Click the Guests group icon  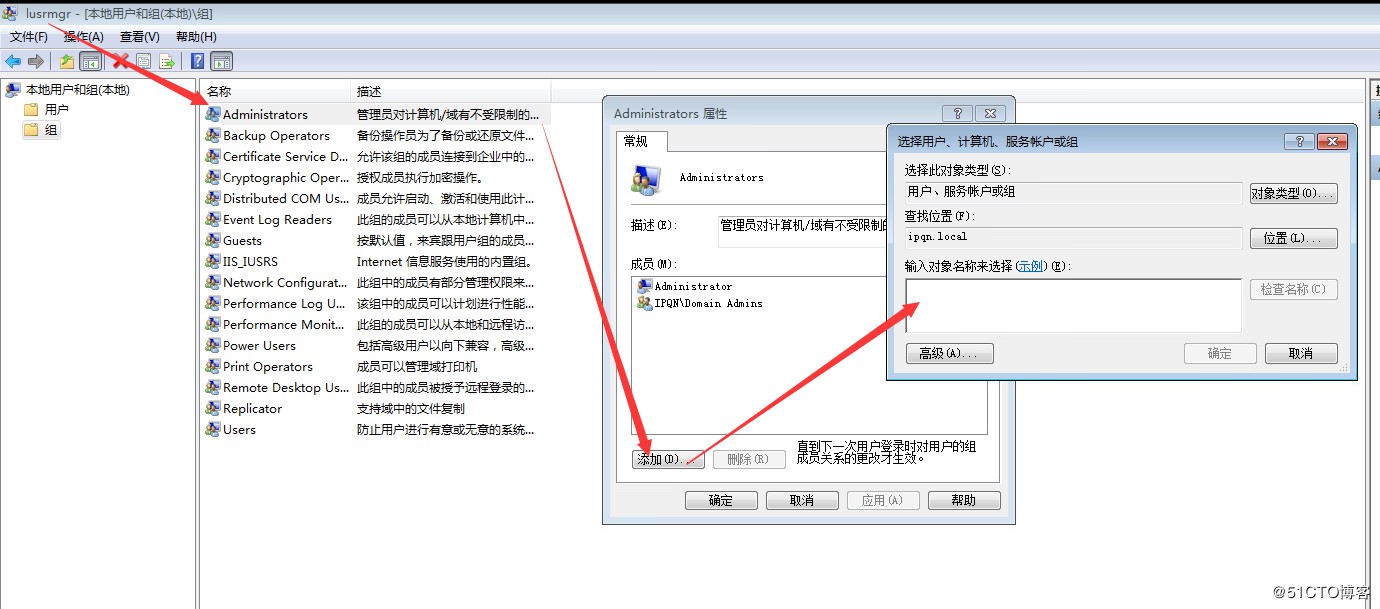pos(213,240)
